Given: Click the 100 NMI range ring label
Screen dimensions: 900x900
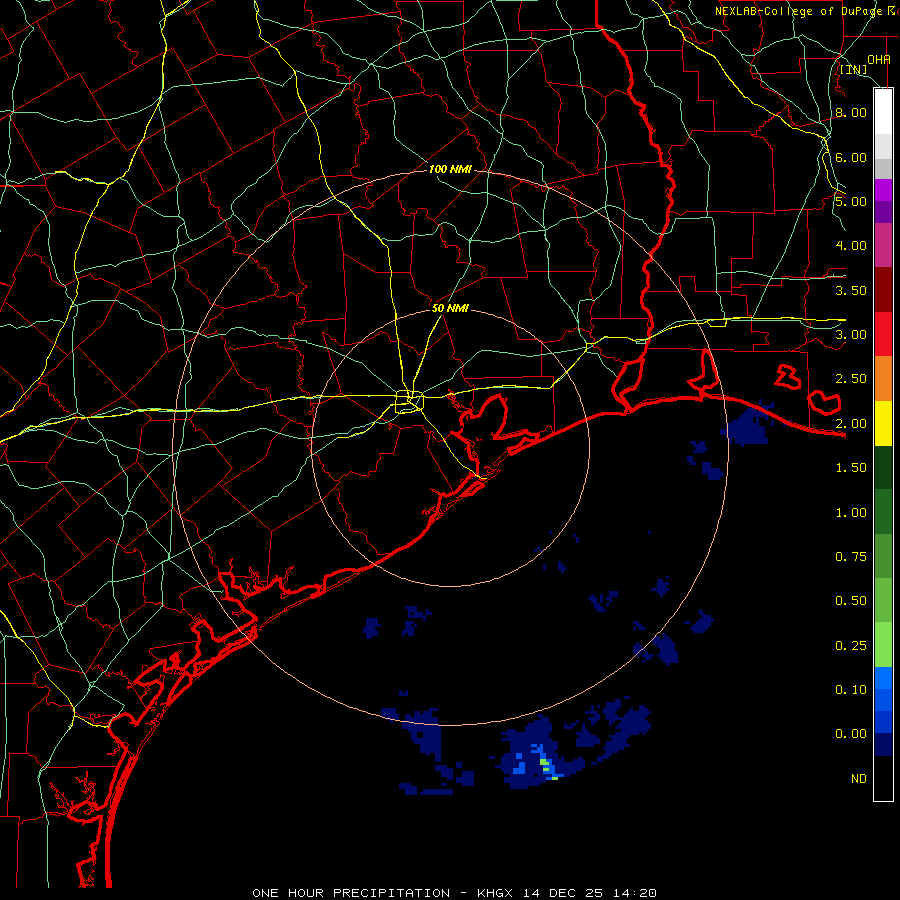Looking at the screenshot, I should [451, 169].
